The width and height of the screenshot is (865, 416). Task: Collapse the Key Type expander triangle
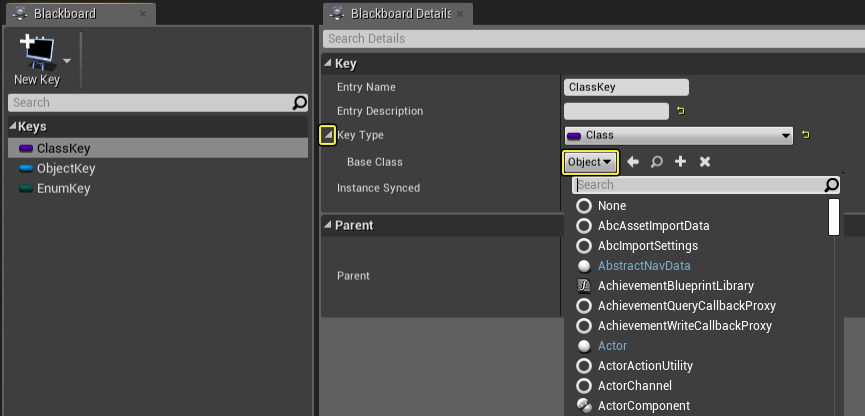(x=328, y=135)
